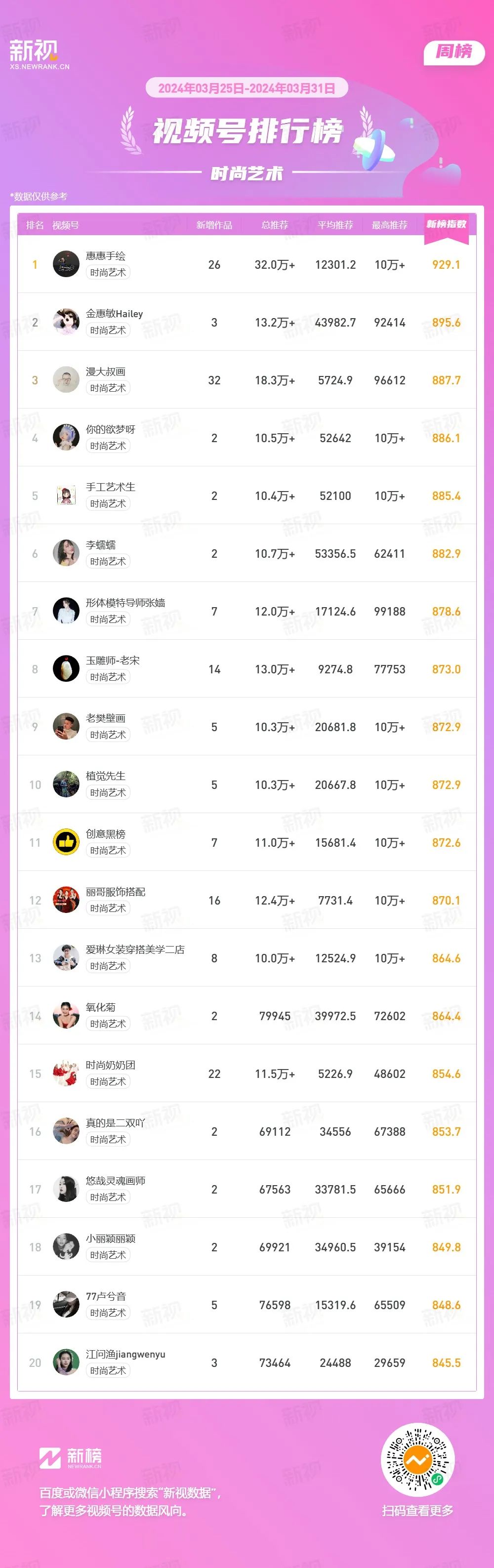Click index score 929.1 in first row
The width and height of the screenshot is (494, 1568).
point(446,265)
